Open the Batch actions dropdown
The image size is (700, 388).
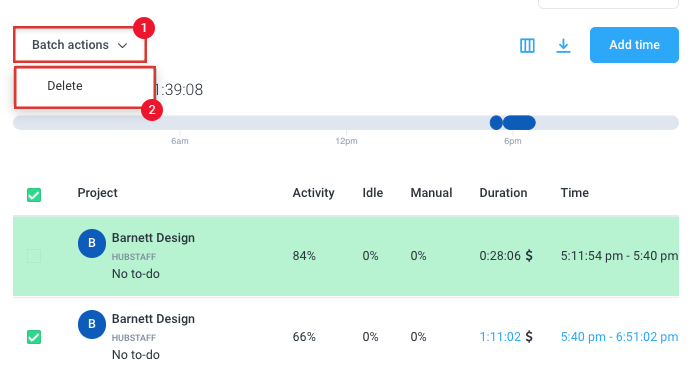click(x=80, y=45)
